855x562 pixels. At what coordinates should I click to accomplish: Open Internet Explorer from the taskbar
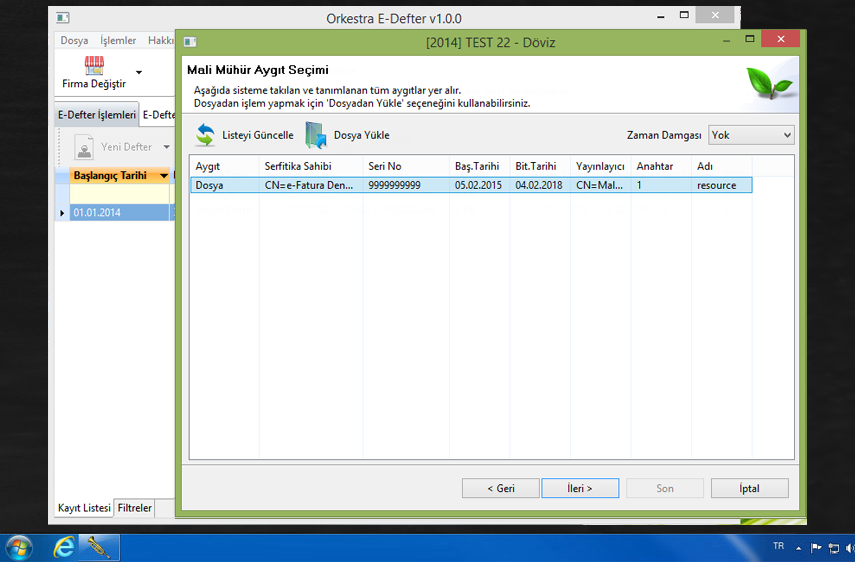click(64, 547)
